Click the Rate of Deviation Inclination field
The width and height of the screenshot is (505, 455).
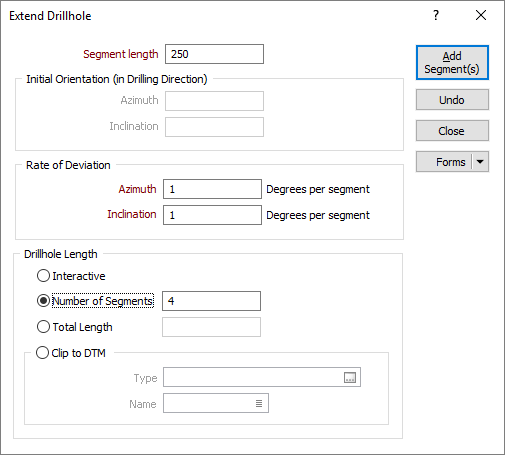(212, 215)
